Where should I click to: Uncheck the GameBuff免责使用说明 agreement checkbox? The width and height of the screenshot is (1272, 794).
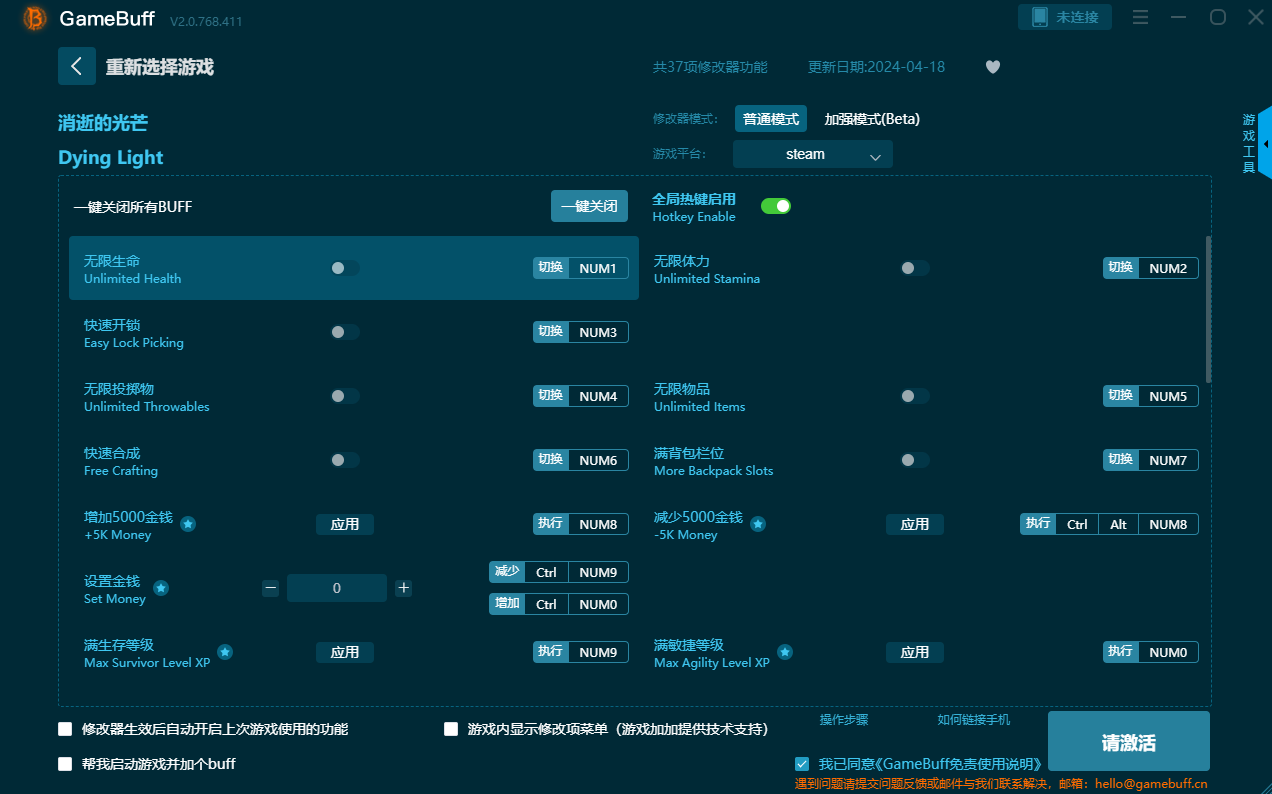pyautogui.click(x=802, y=764)
